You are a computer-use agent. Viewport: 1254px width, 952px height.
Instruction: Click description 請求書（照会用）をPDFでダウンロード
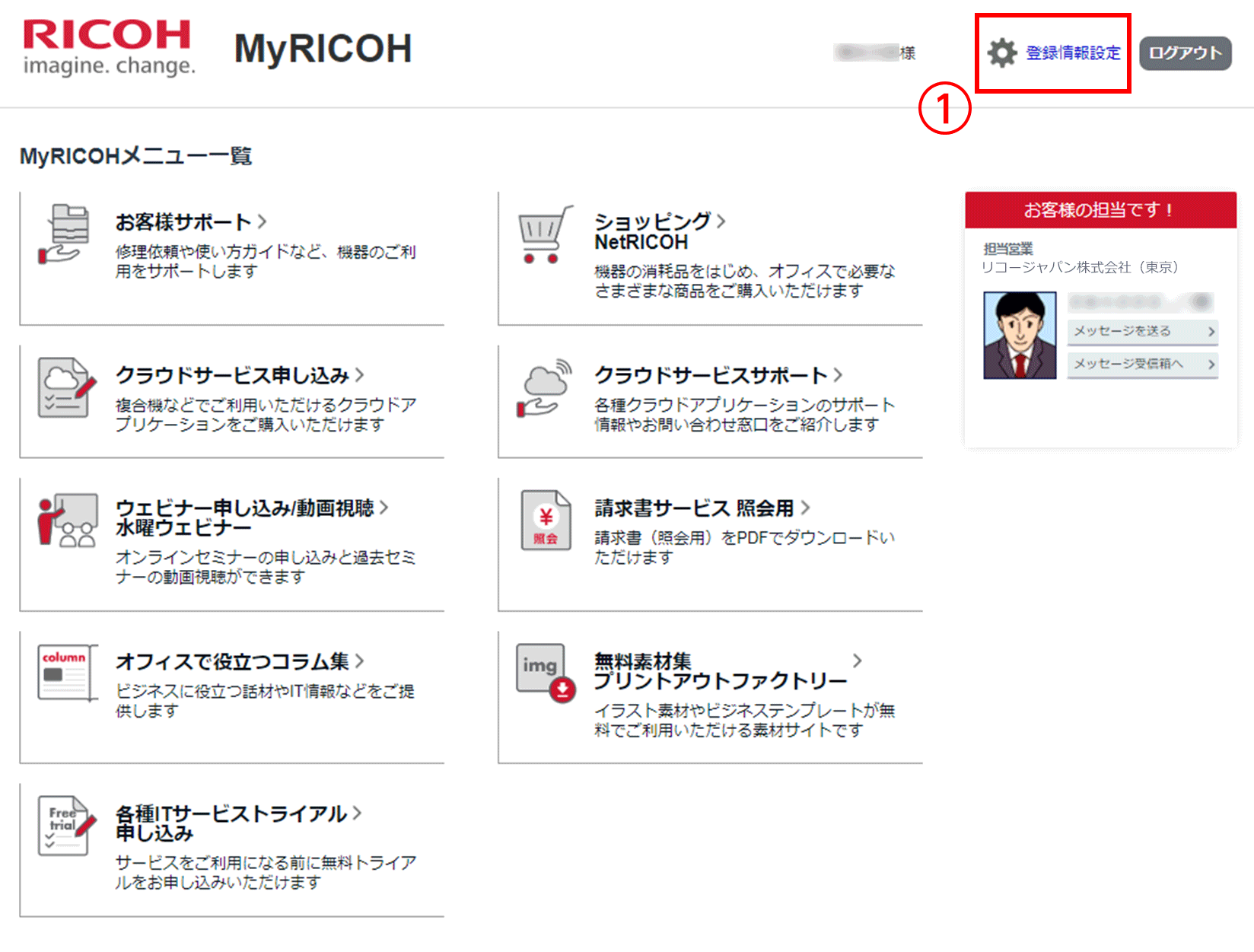click(x=744, y=548)
